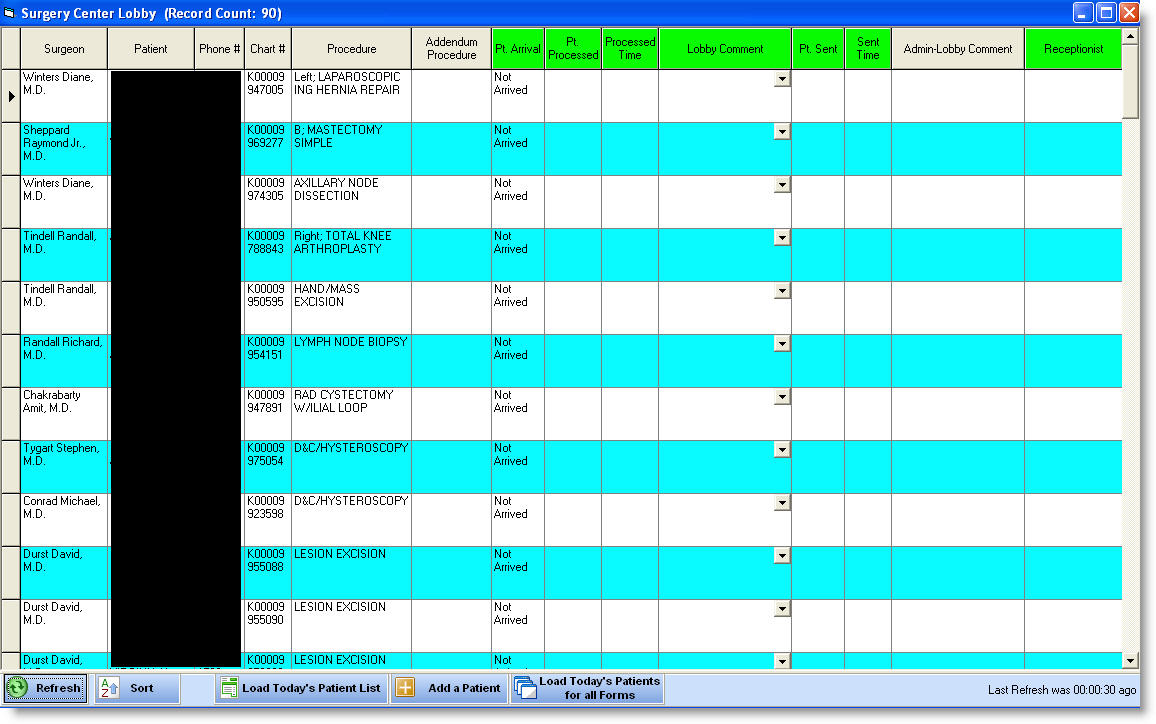Click the A-Z Sort icon
This screenshot has width=1156, height=724.
[x=109, y=688]
